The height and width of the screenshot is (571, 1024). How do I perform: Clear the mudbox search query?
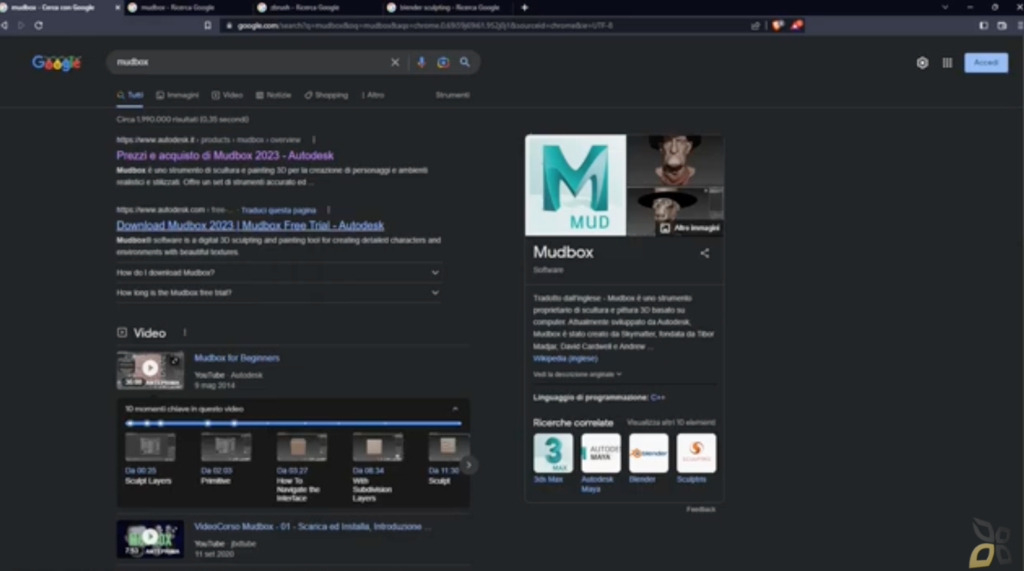click(395, 62)
